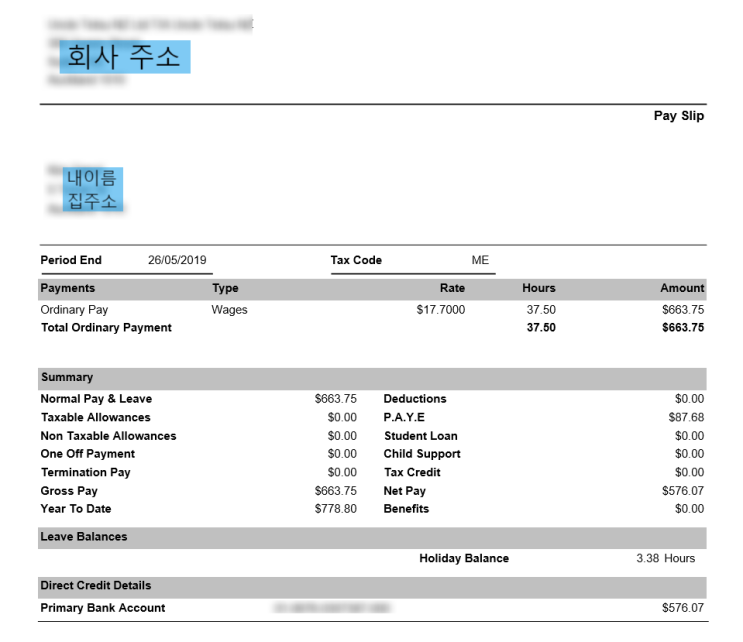Click the Termination Pay $0.00 value

pyautogui.click(x=342, y=472)
